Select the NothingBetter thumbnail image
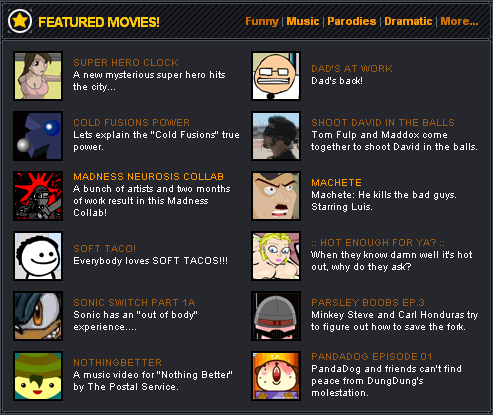This screenshot has height=415, width=493. click(x=38, y=376)
